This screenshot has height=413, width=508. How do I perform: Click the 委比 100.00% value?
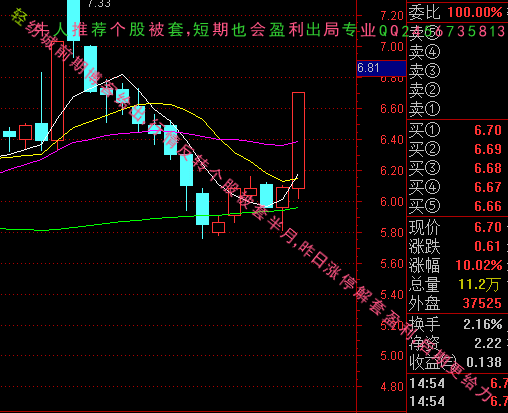pos(475,12)
